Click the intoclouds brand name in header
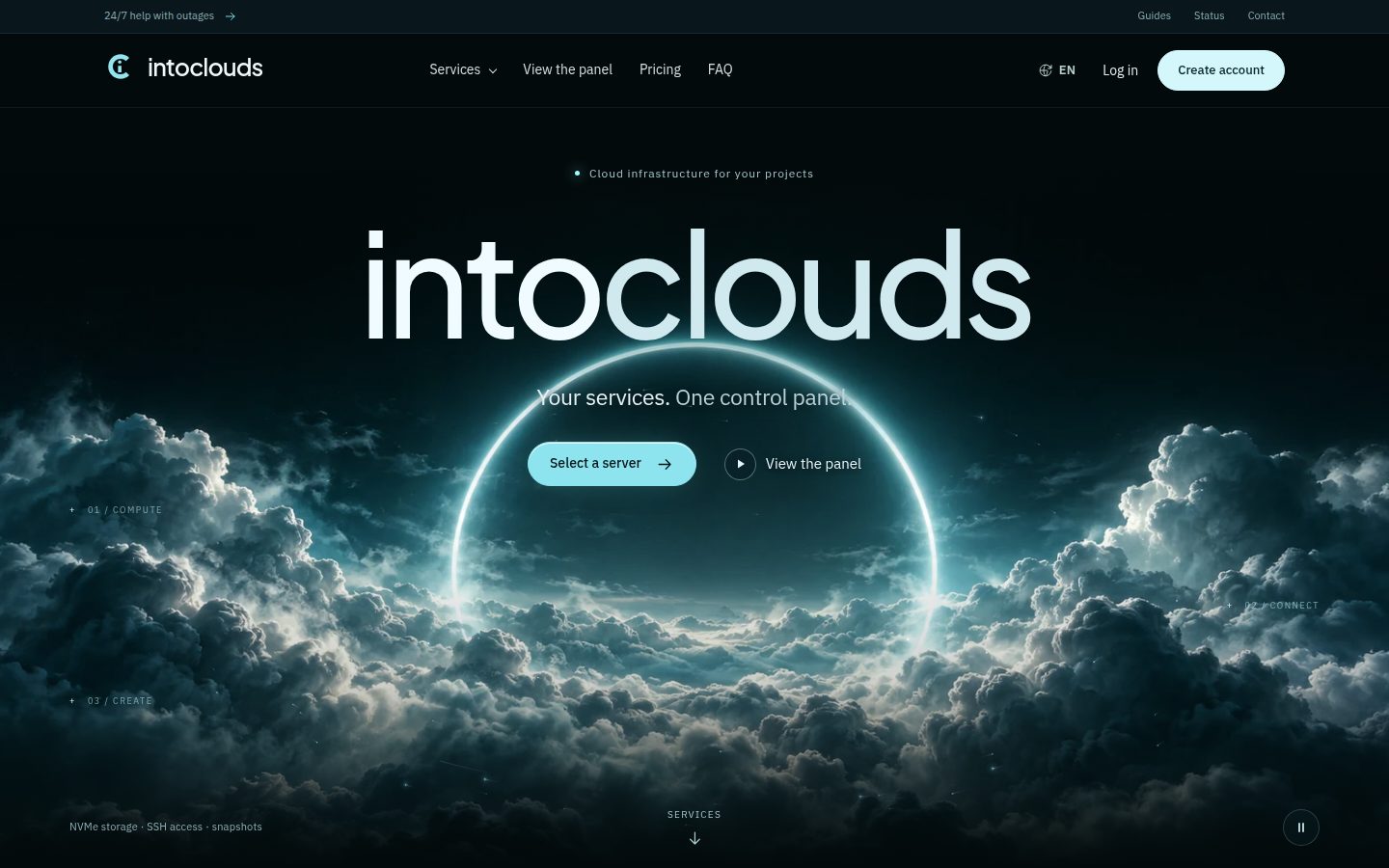 [204, 68]
